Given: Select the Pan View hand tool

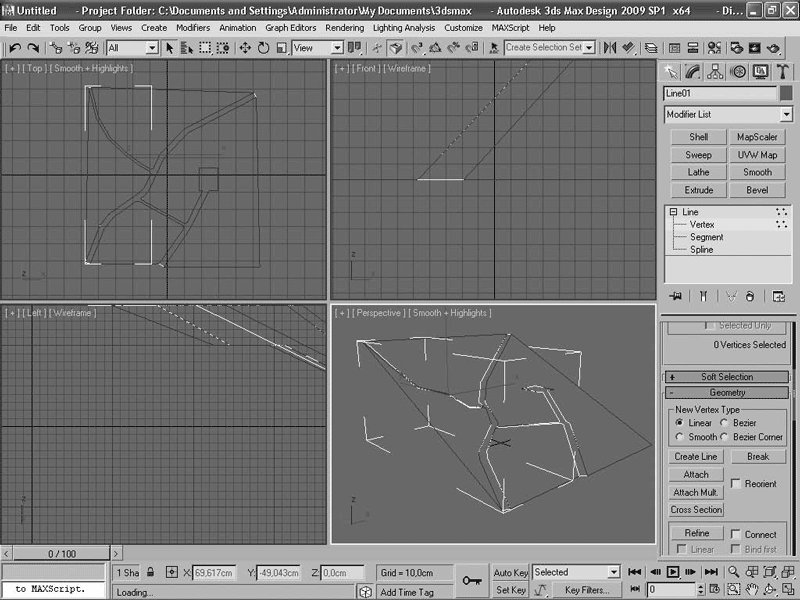Looking at the screenshot, I should click(x=751, y=590).
